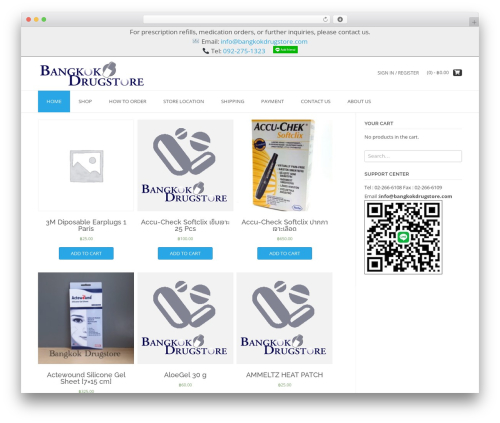Click the browser download icon near address bar
The image size is (500, 423).
pos(340,19)
